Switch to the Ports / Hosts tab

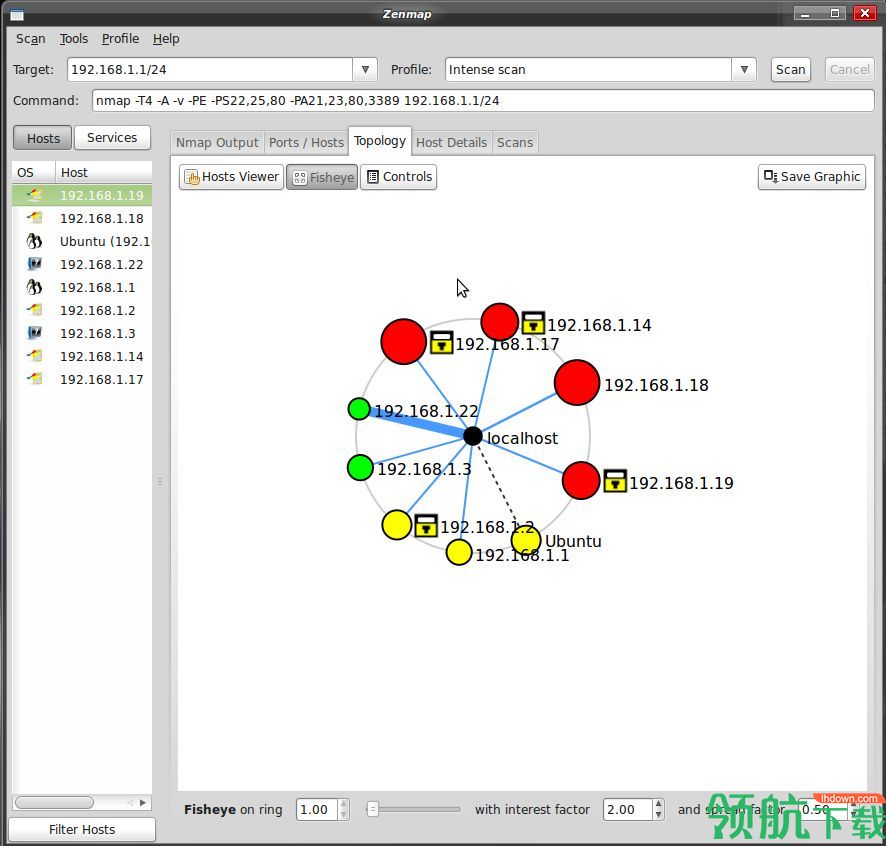306,142
